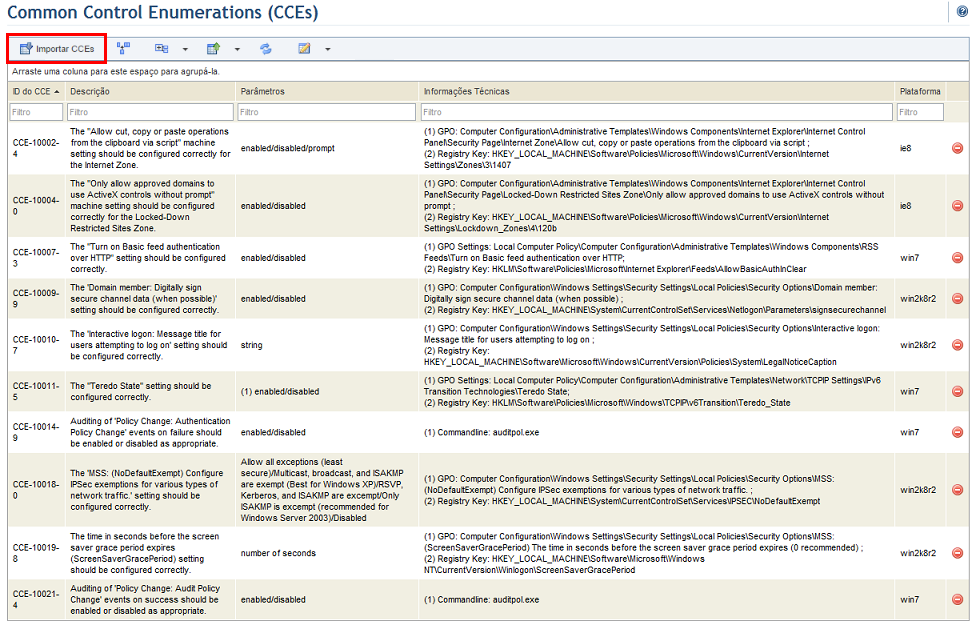976x621 pixels.
Task: Click the expand groups toolbar icon
Action: (x=162, y=49)
